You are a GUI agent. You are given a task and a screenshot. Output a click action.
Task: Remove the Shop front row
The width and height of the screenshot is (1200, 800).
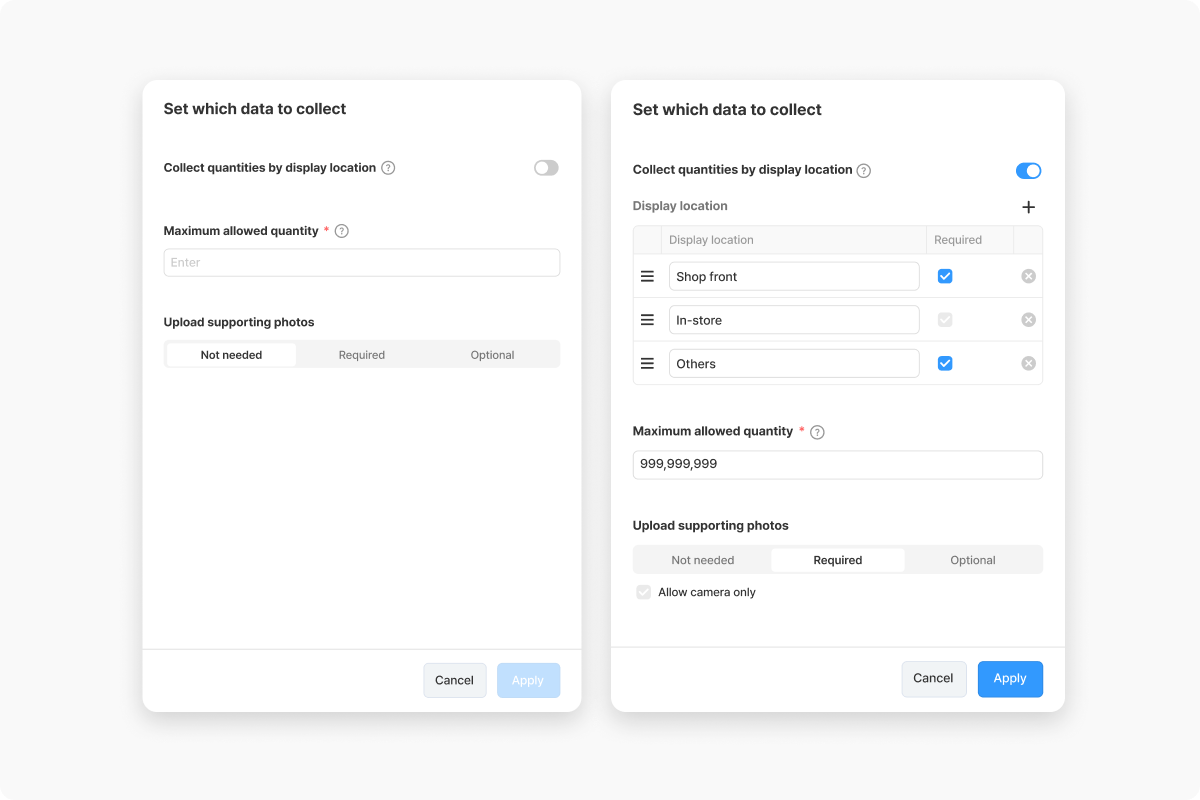[x=1028, y=276]
